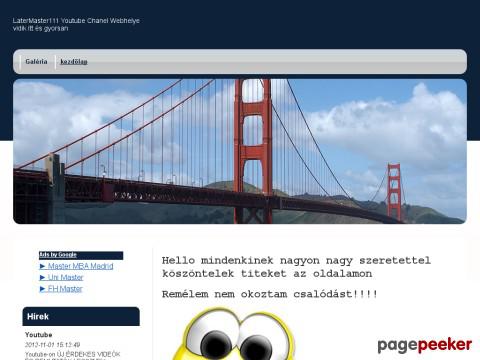The width and height of the screenshot is (480, 360).
Task: Click the arrow icon beside FH Master
Action: point(43,289)
